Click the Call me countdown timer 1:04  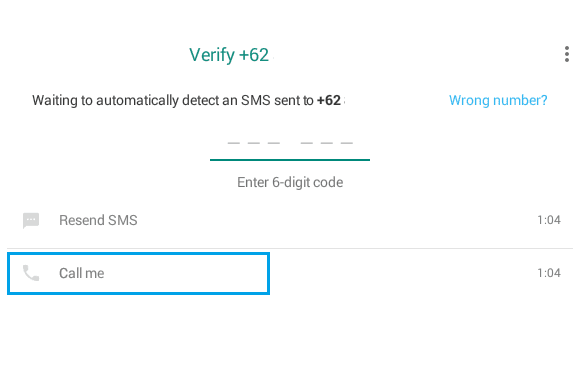click(x=549, y=273)
